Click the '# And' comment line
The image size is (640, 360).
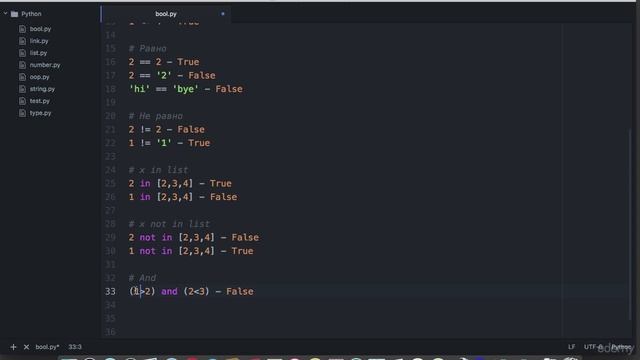pyautogui.click(x=142, y=278)
